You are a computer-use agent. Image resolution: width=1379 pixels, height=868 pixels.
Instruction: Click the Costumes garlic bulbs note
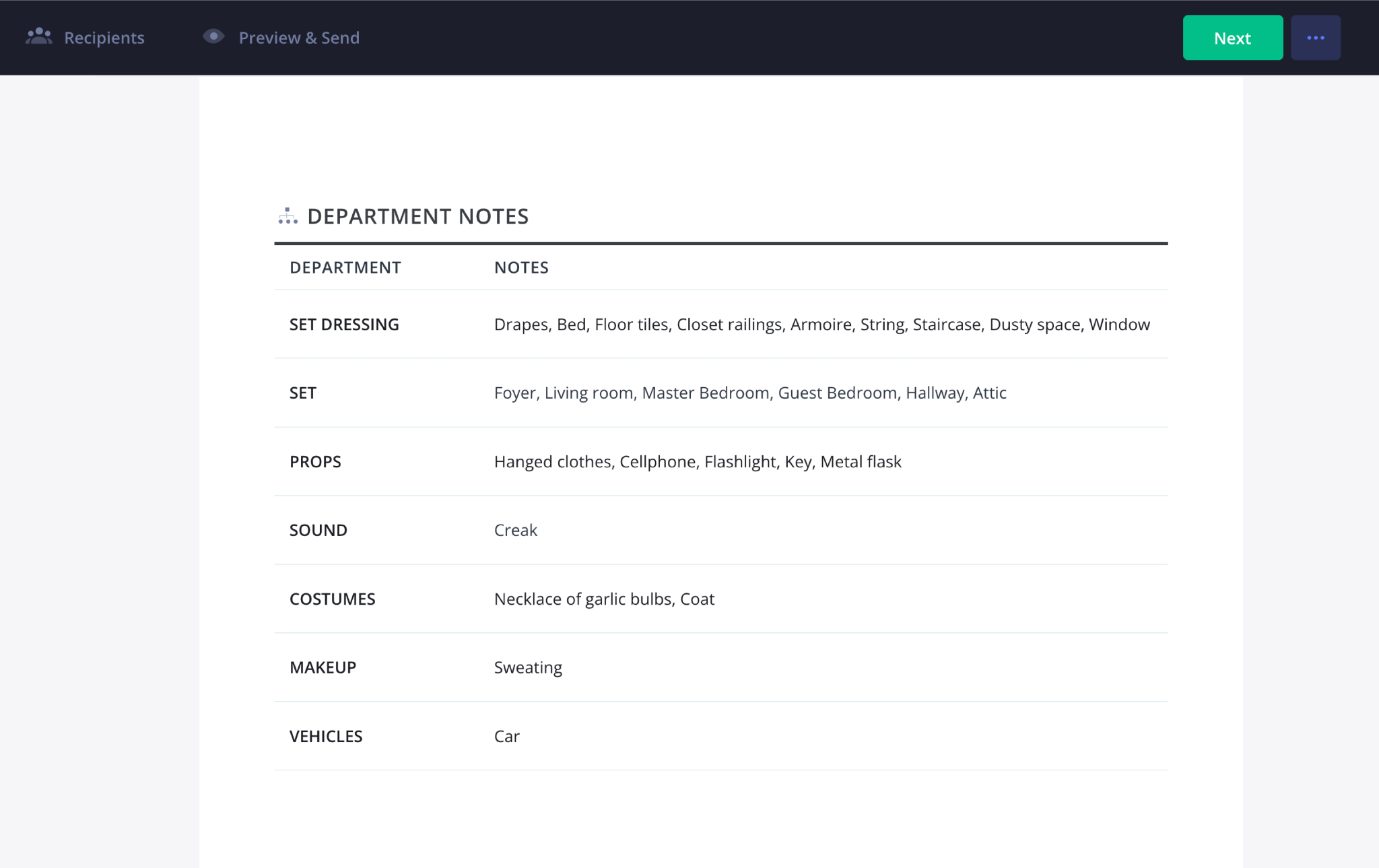click(603, 599)
